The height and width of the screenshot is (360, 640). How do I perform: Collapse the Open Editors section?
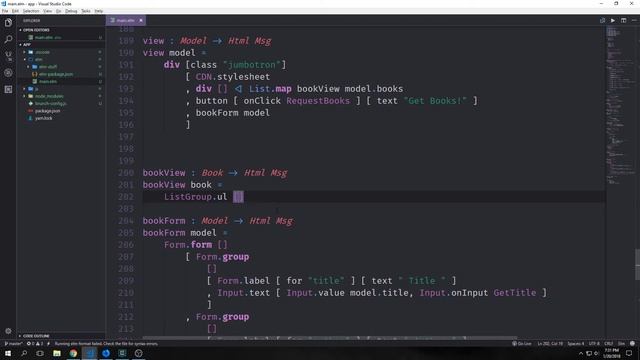pos(61,30)
